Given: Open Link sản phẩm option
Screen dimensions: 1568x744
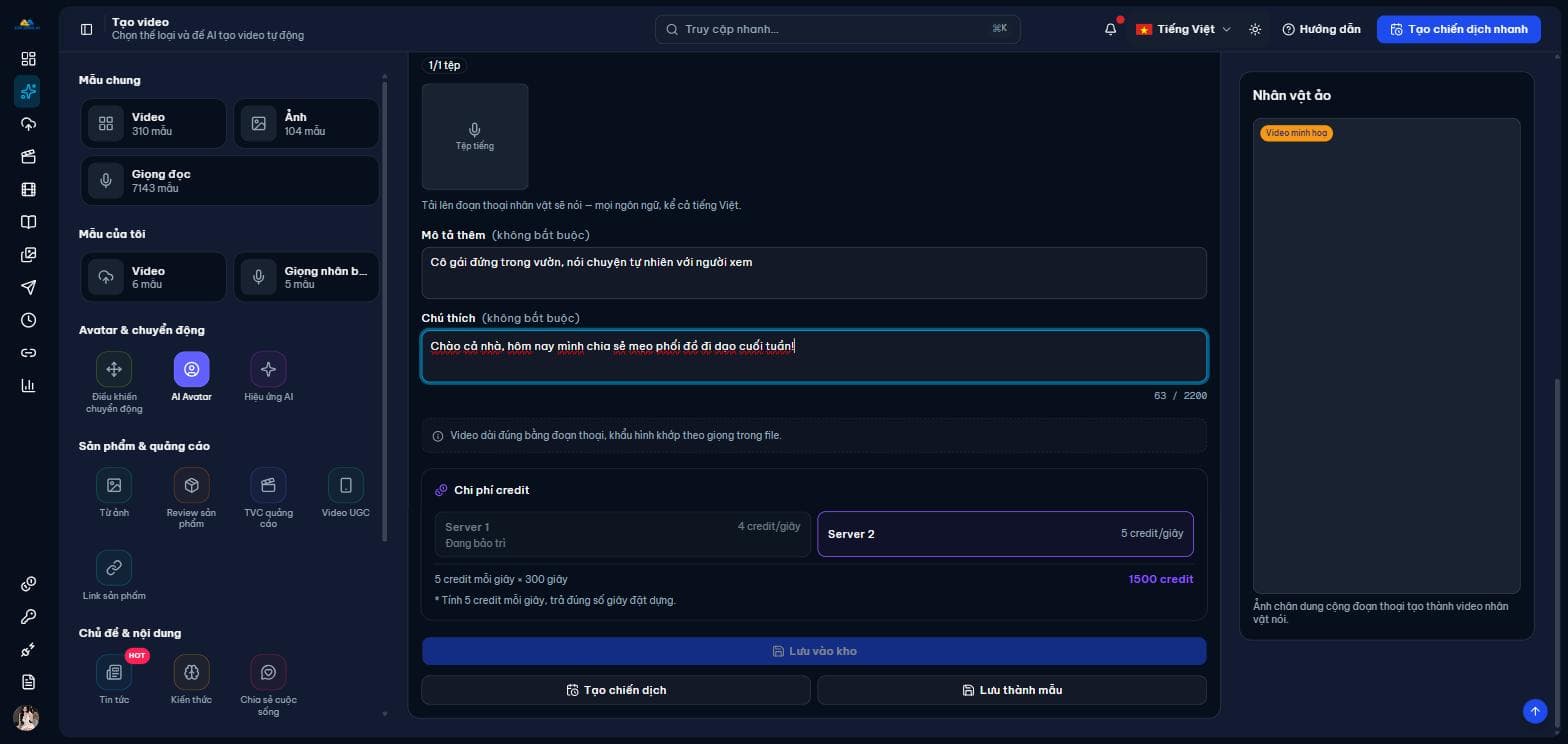Looking at the screenshot, I should (x=114, y=575).
